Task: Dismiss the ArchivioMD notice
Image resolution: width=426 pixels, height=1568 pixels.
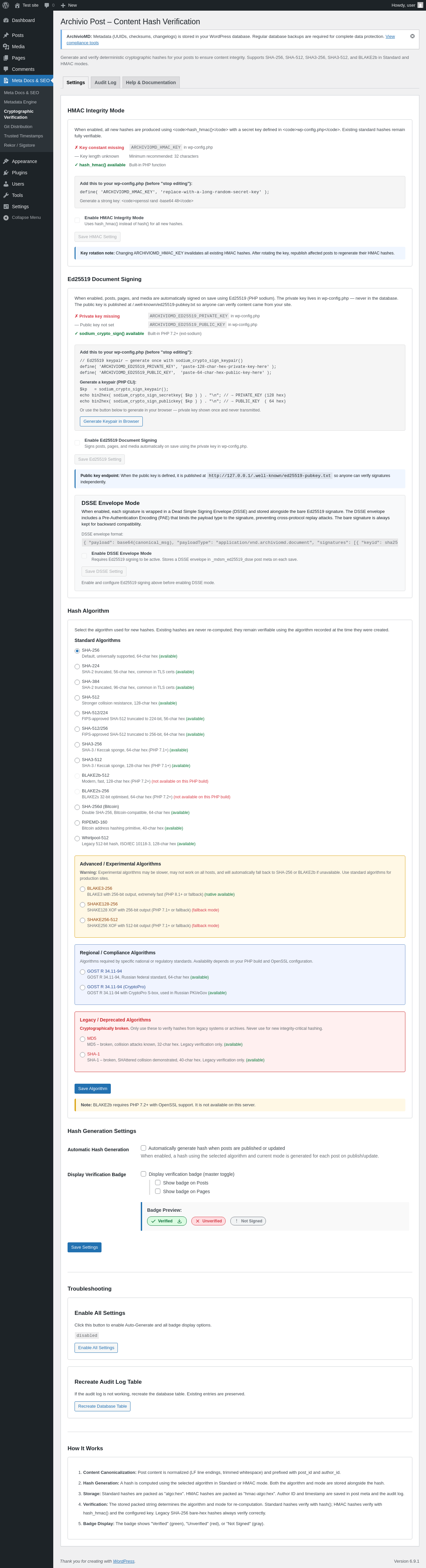Action: click(x=412, y=37)
